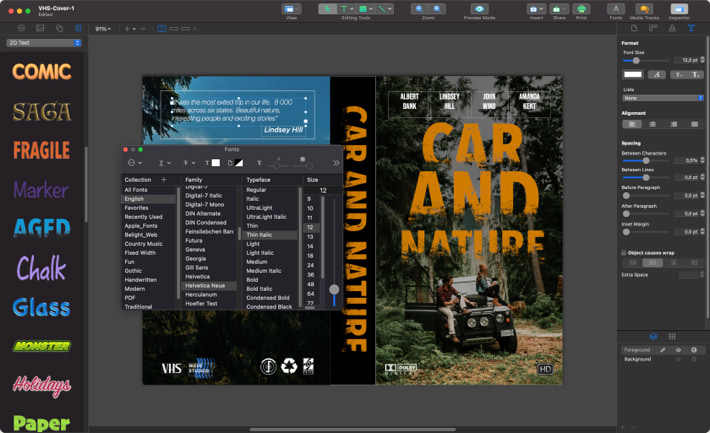The width and height of the screenshot is (710, 433).
Task: Select the English font collection
Action: click(x=149, y=199)
